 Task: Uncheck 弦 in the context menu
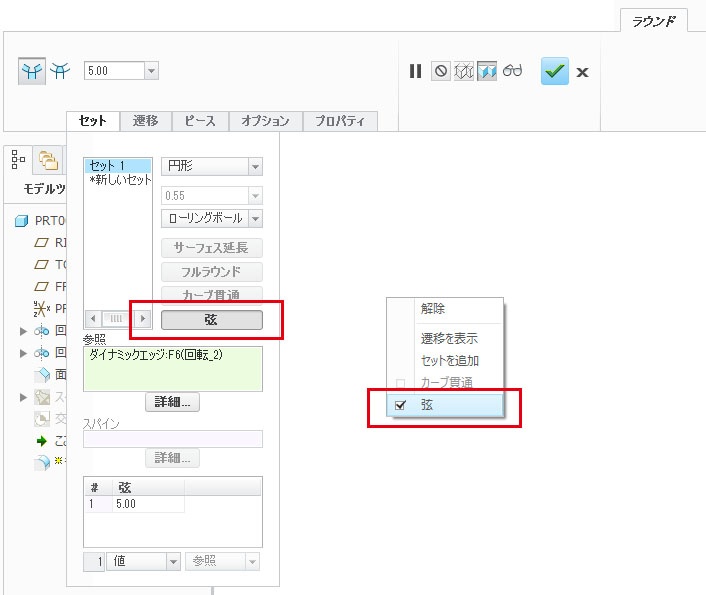[x=401, y=405]
